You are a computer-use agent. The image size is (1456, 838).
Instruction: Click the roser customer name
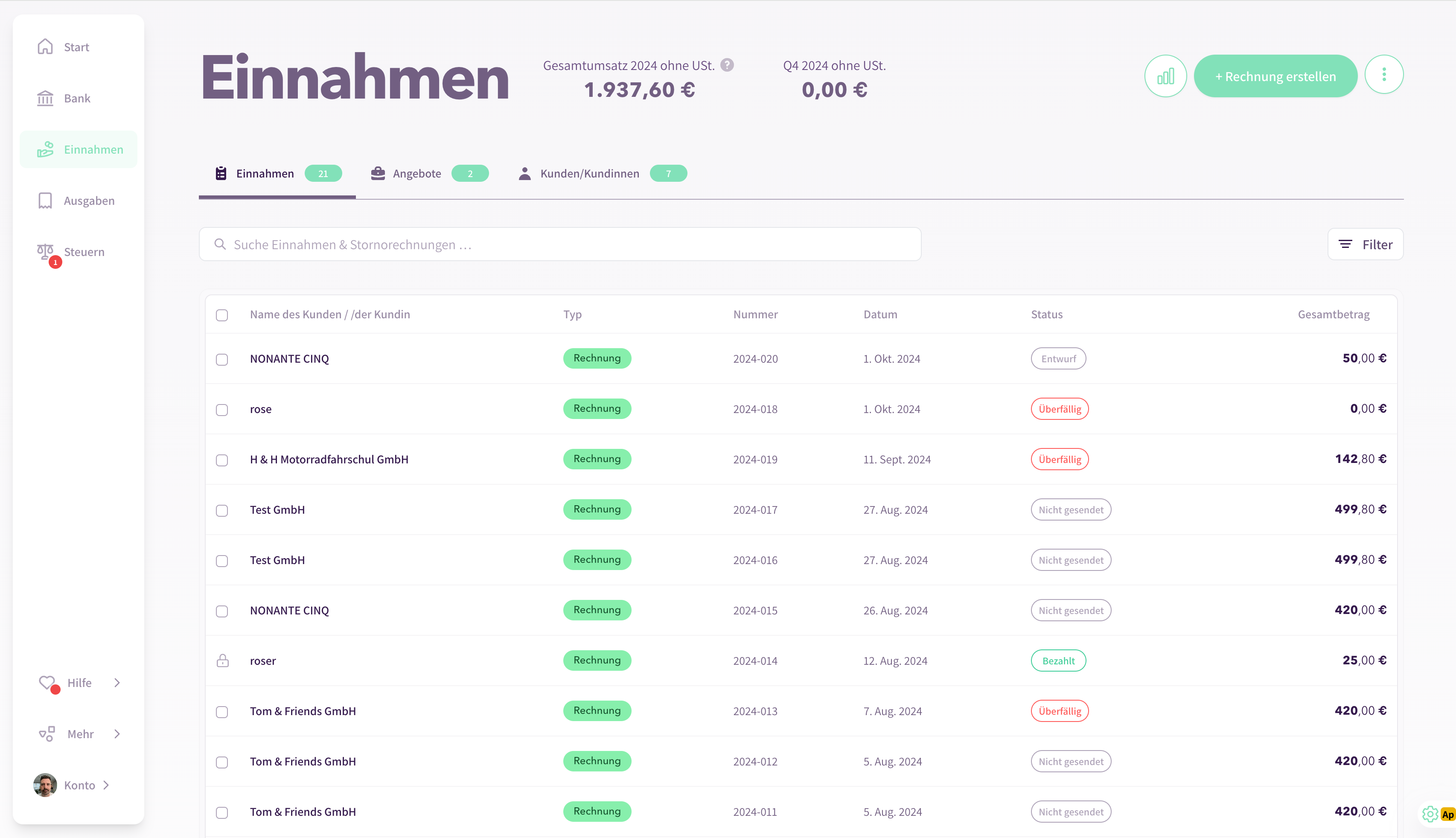pos(262,661)
